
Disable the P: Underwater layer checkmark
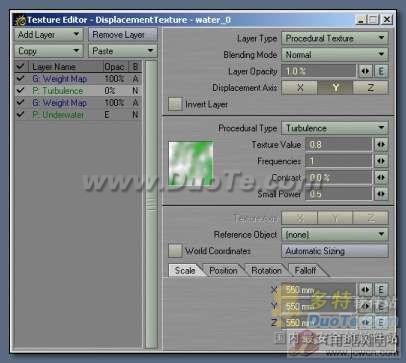(21, 114)
